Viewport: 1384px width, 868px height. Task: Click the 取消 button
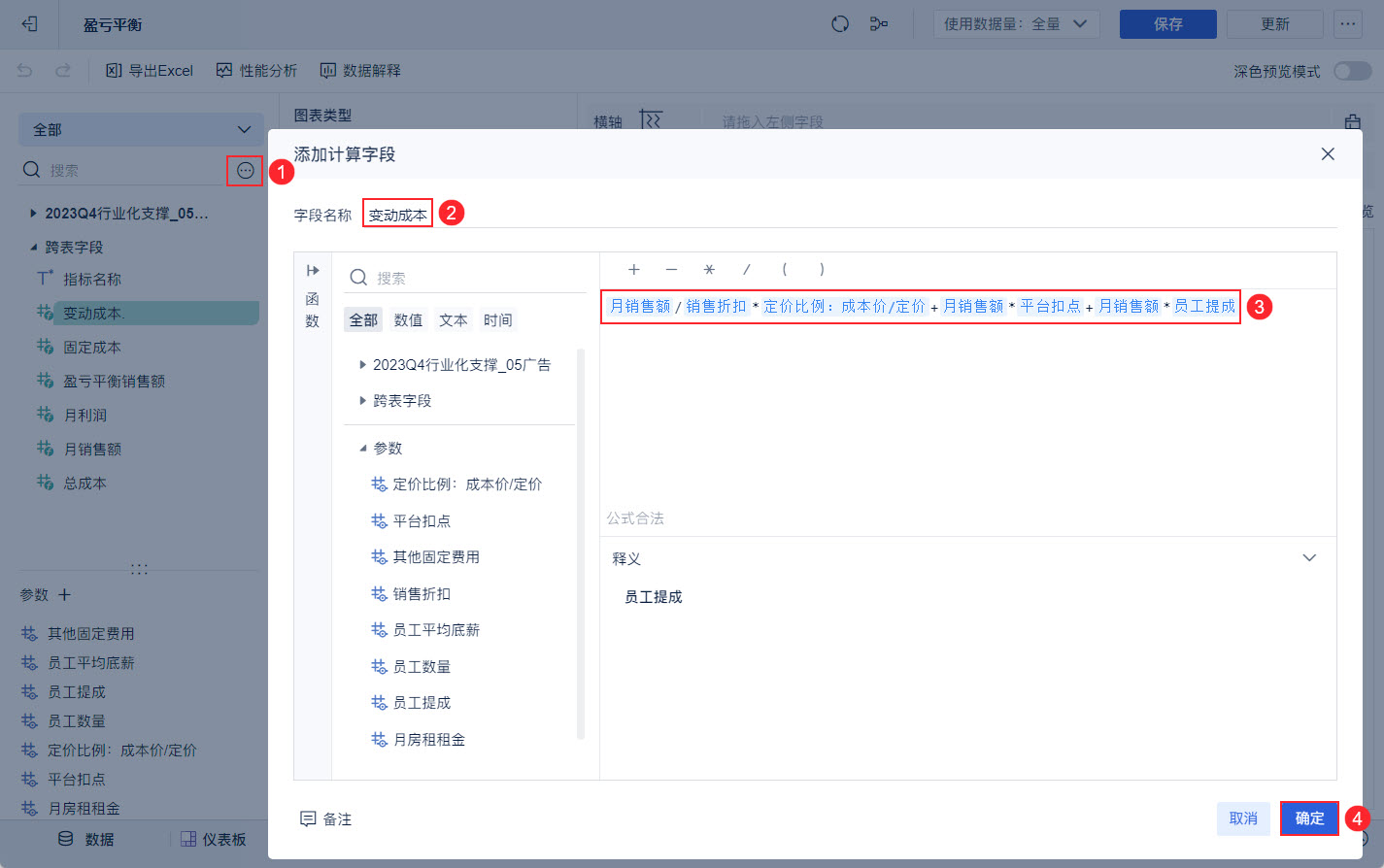coord(1243,818)
